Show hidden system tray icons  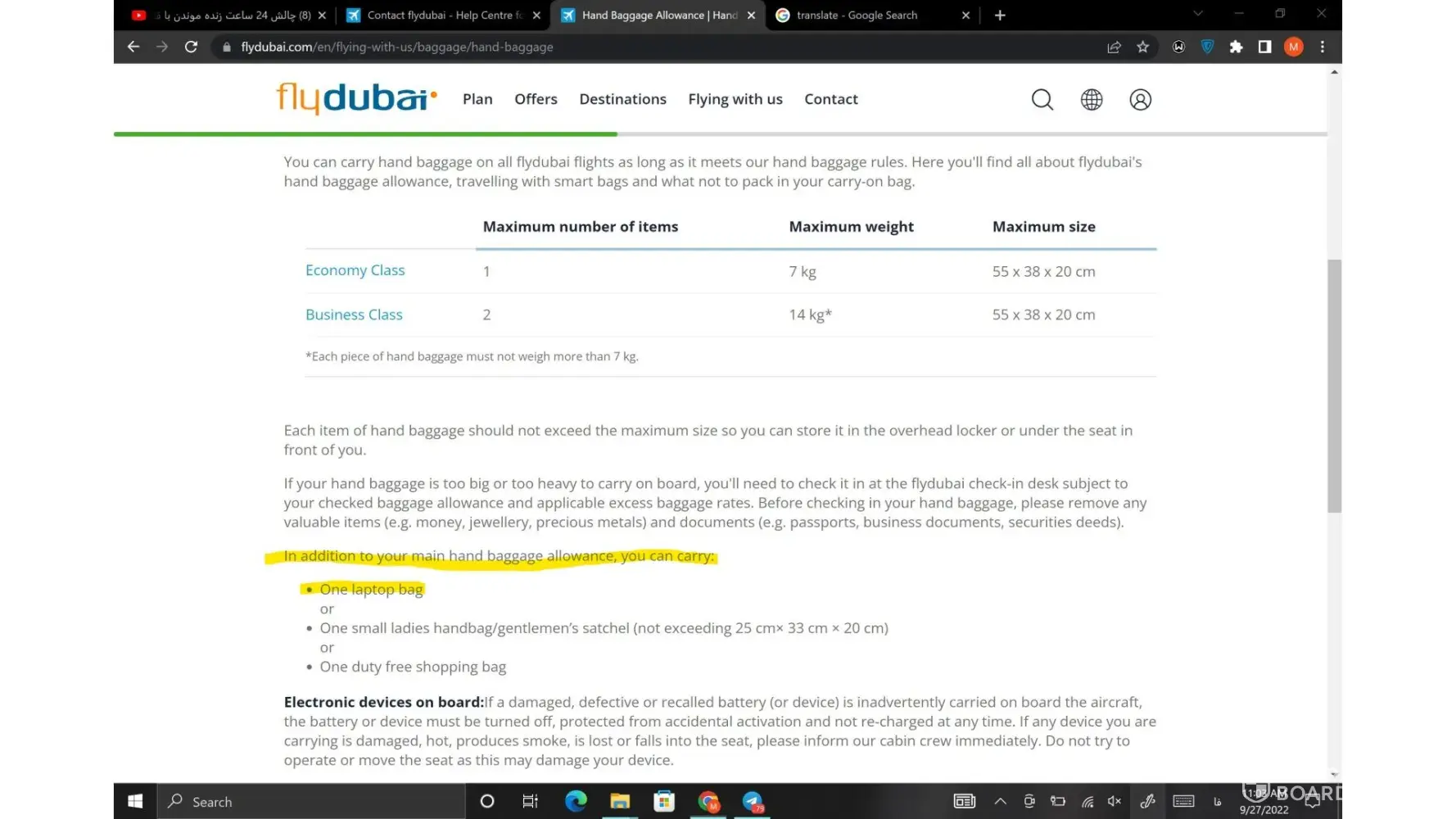[1000, 801]
